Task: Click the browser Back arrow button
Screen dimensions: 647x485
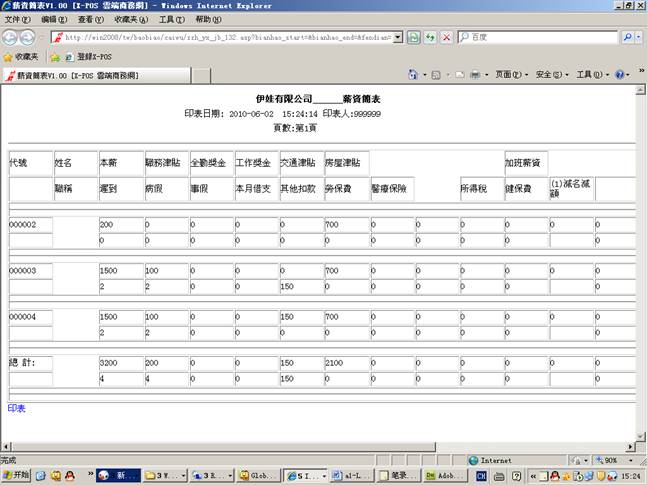Action: coord(11,37)
